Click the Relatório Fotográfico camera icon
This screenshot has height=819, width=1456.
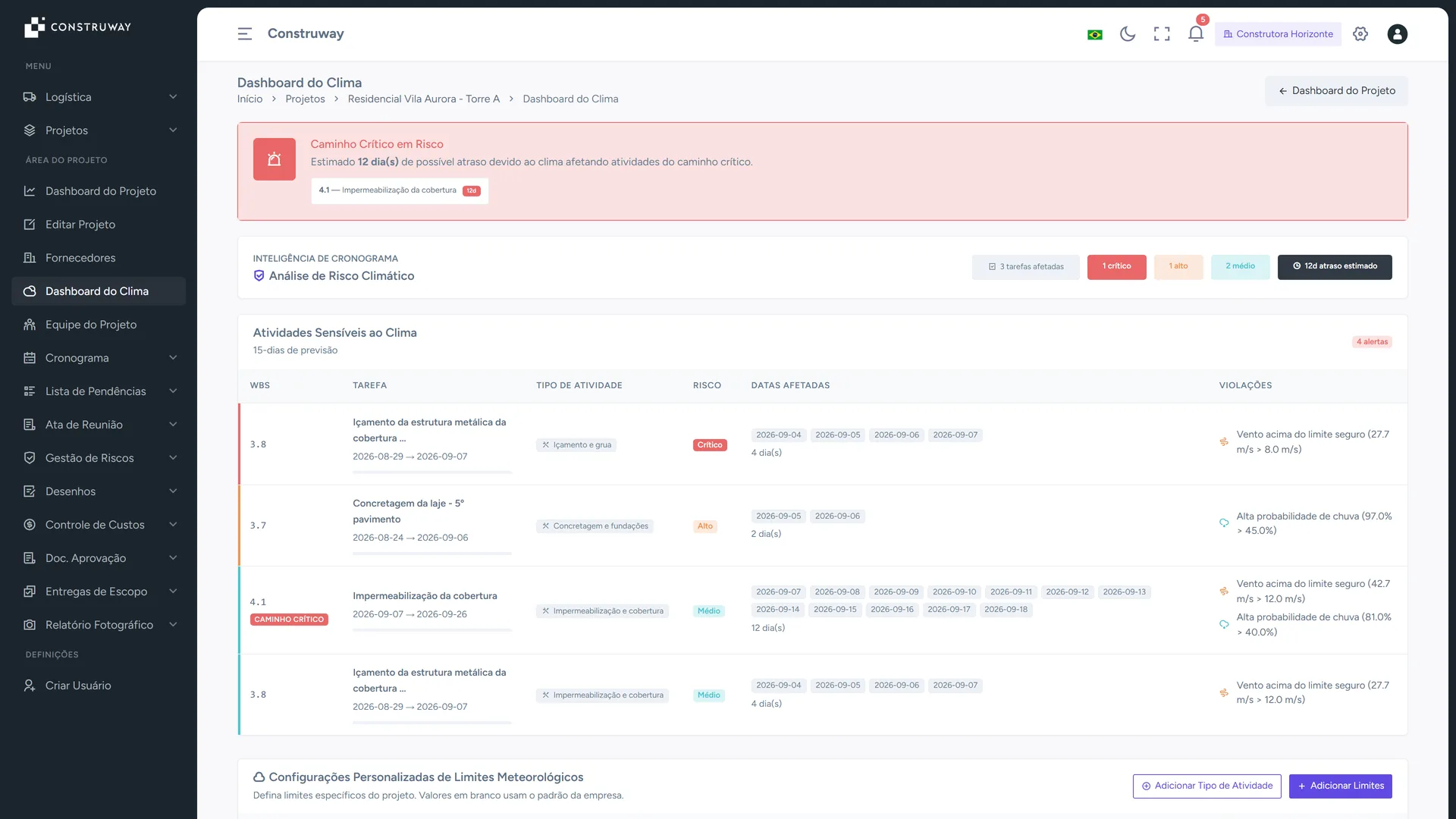pyautogui.click(x=30, y=625)
